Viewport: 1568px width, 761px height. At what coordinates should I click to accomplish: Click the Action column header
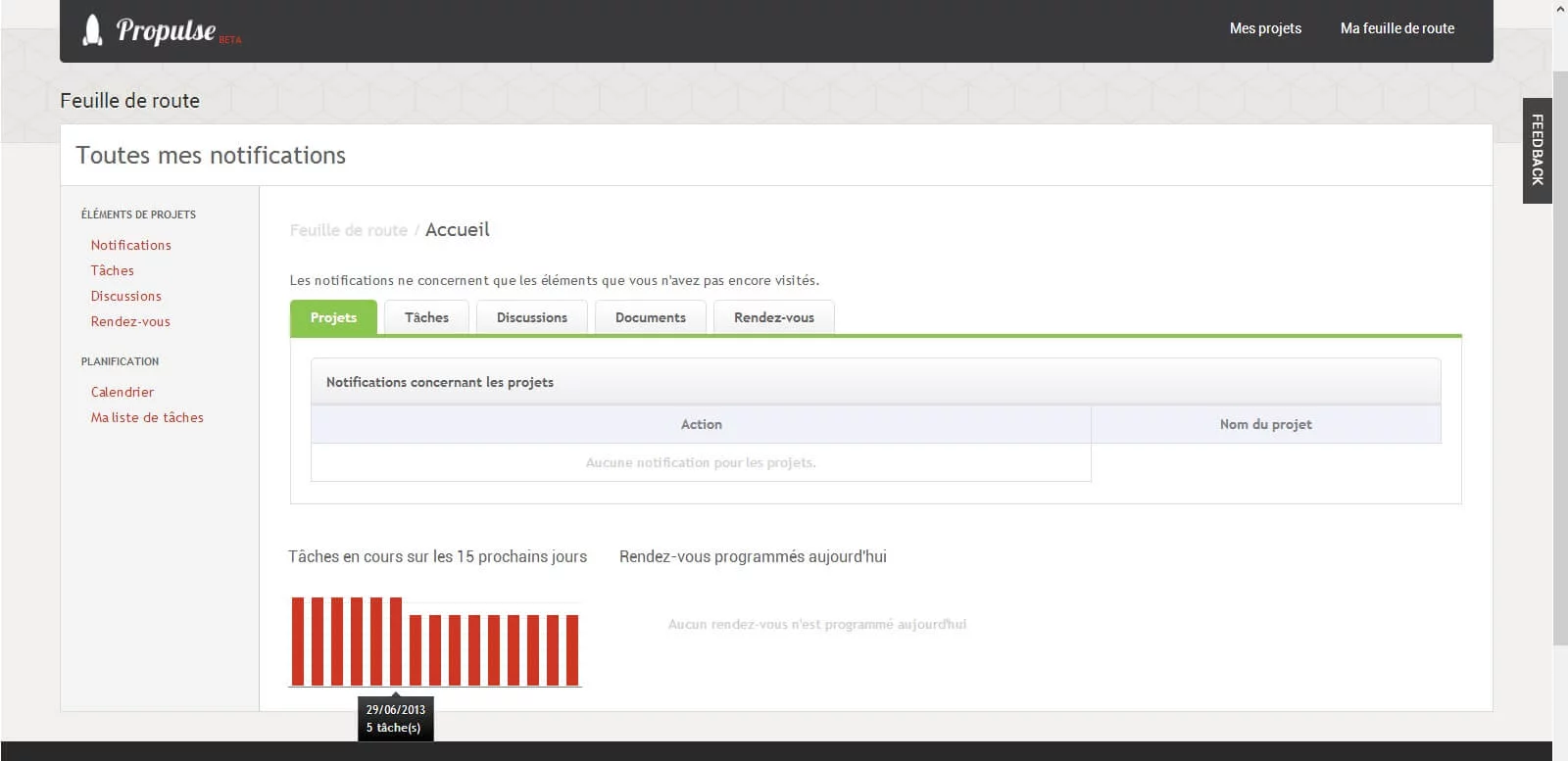pyautogui.click(x=701, y=424)
